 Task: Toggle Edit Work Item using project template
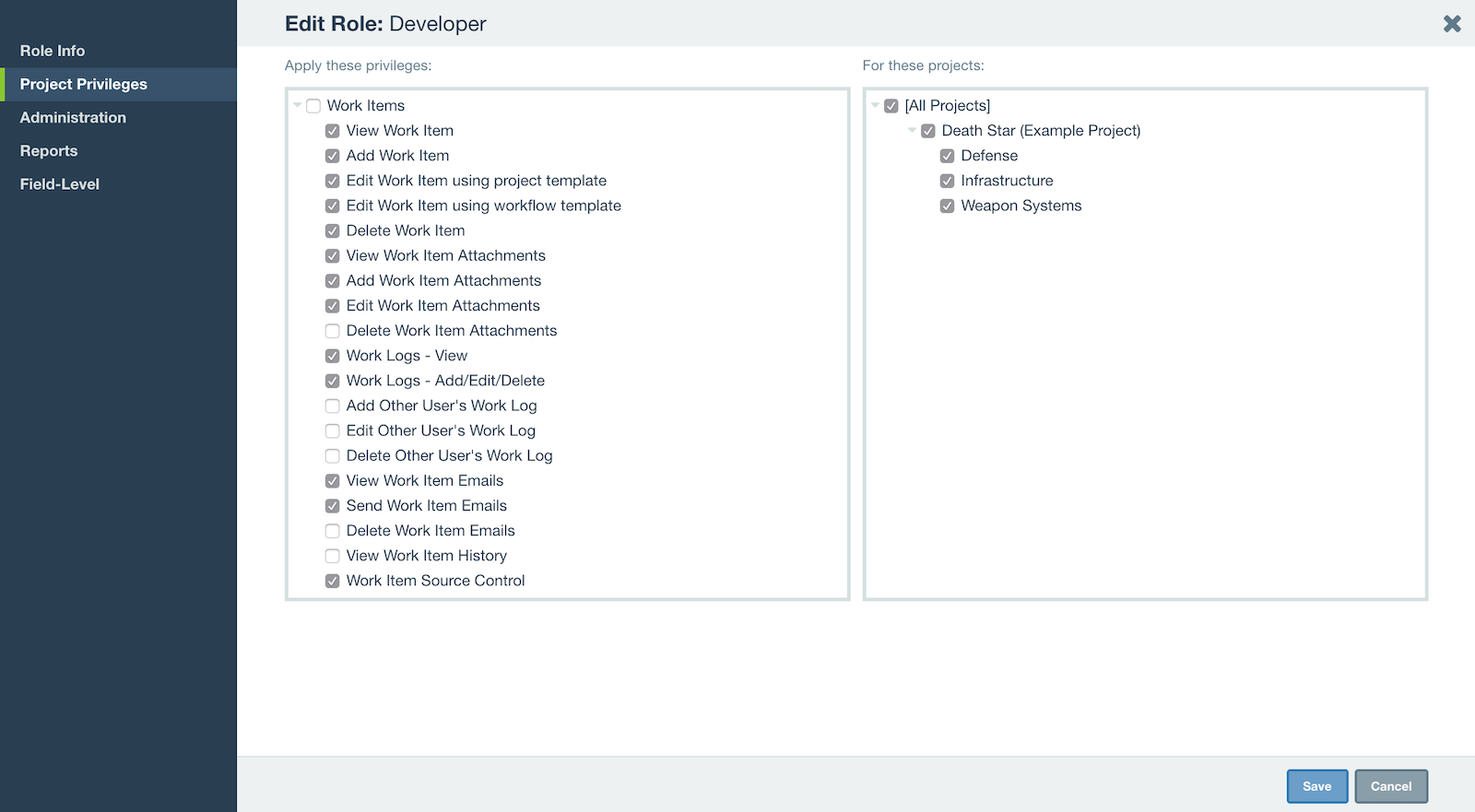pos(333,181)
